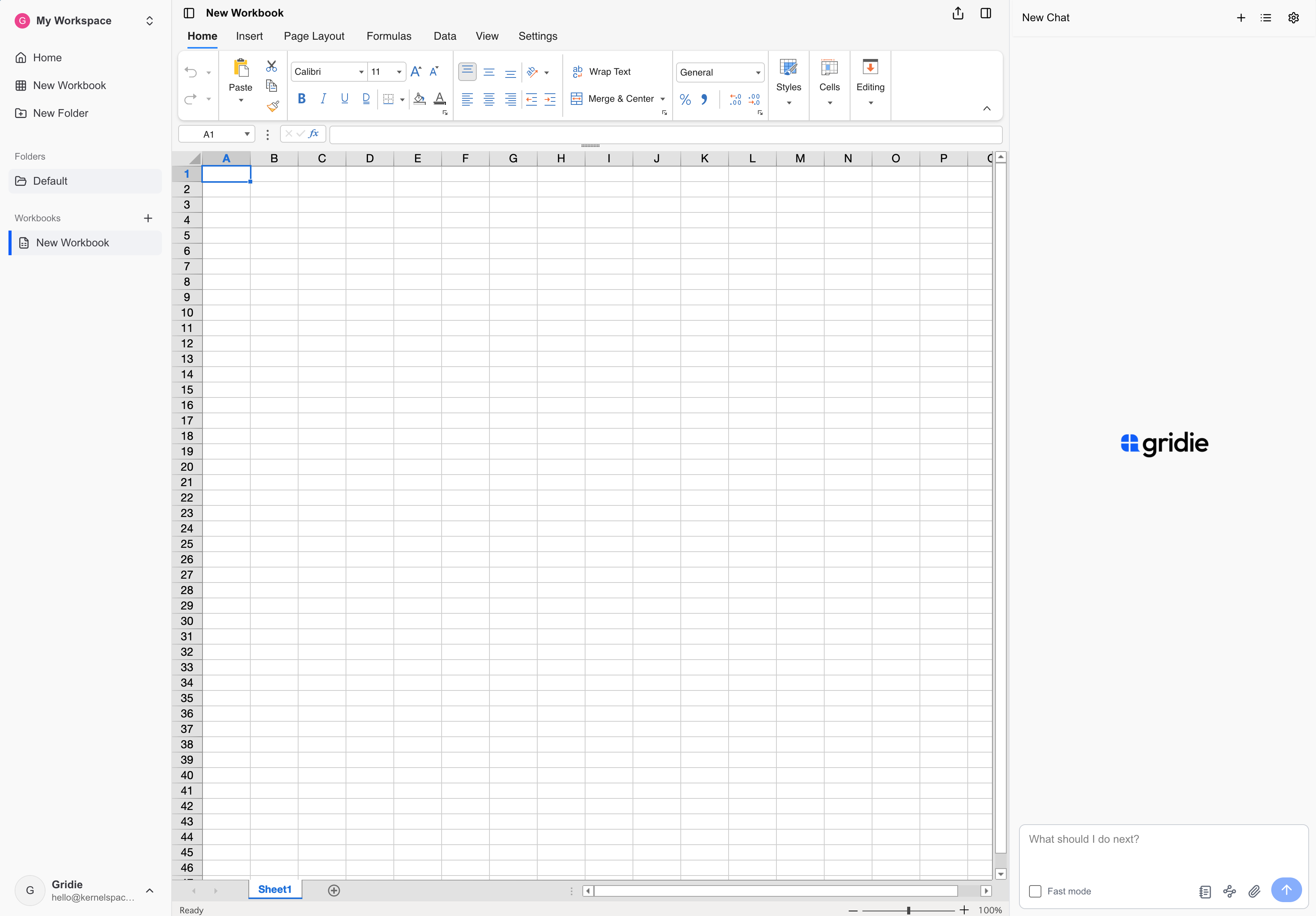
Task: Open the Data ribbon tab
Action: tap(445, 35)
